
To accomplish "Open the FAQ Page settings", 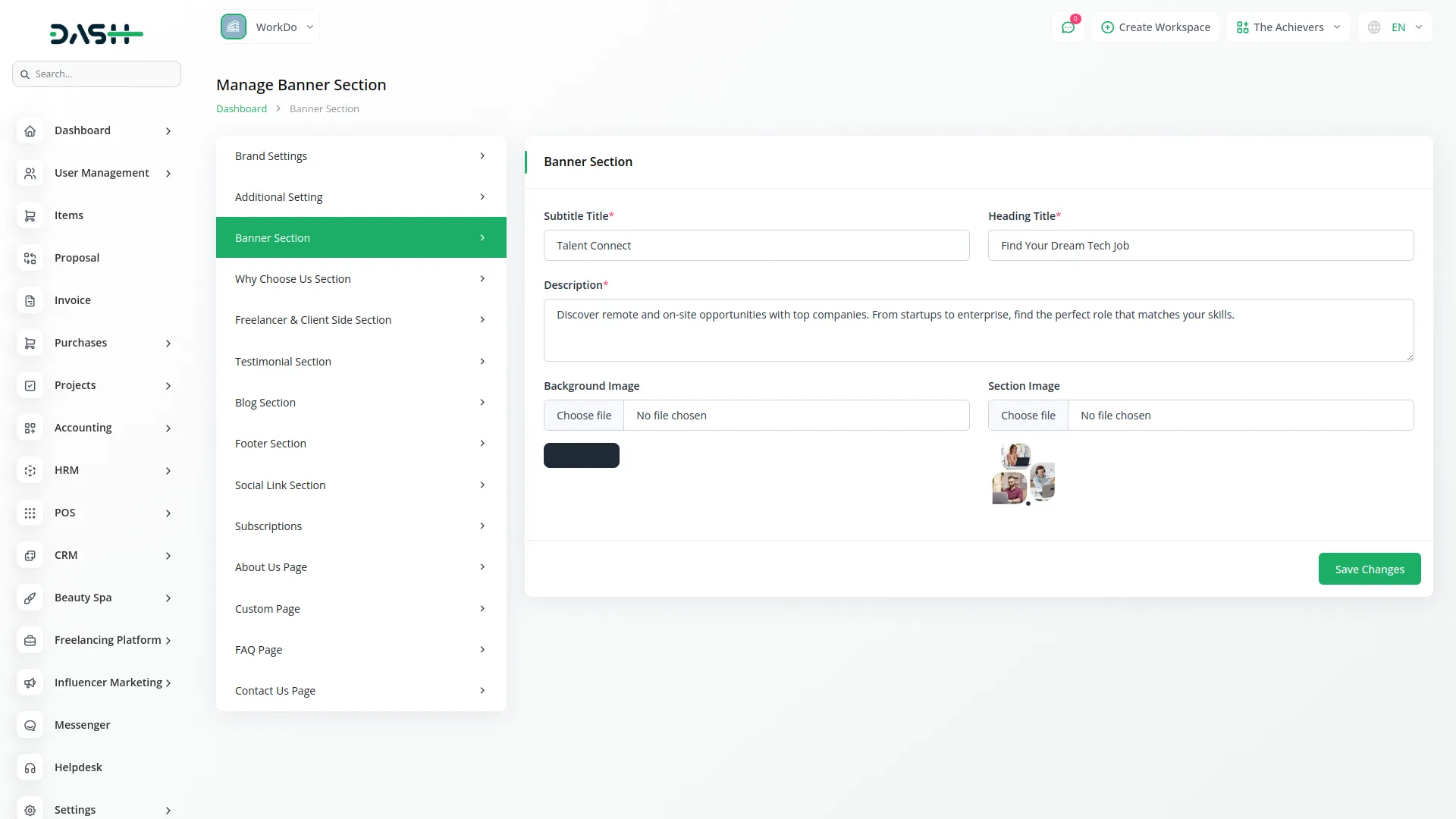I will (360, 649).
